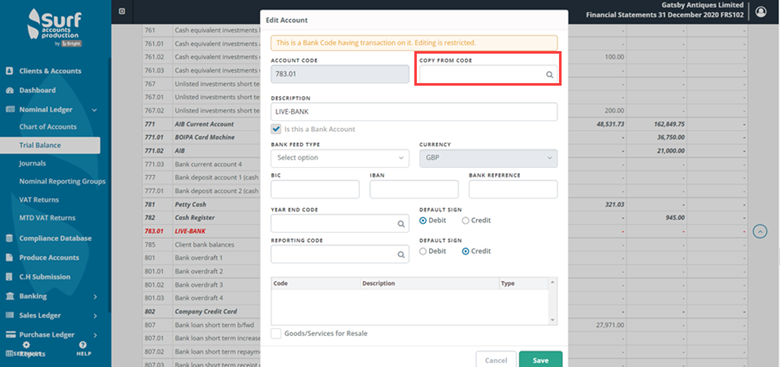Open the user profile icon
The width and height of the screenshot is (780, 367).
[761, 11]
